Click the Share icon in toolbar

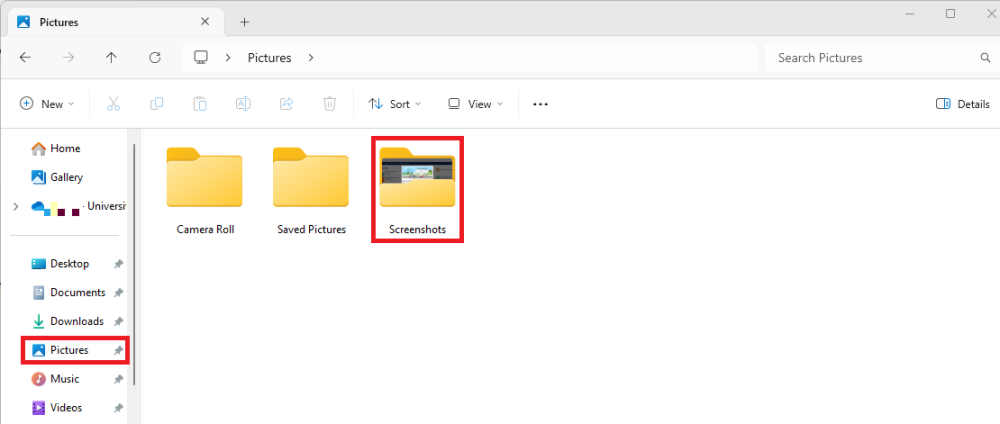tap(286, 104)
